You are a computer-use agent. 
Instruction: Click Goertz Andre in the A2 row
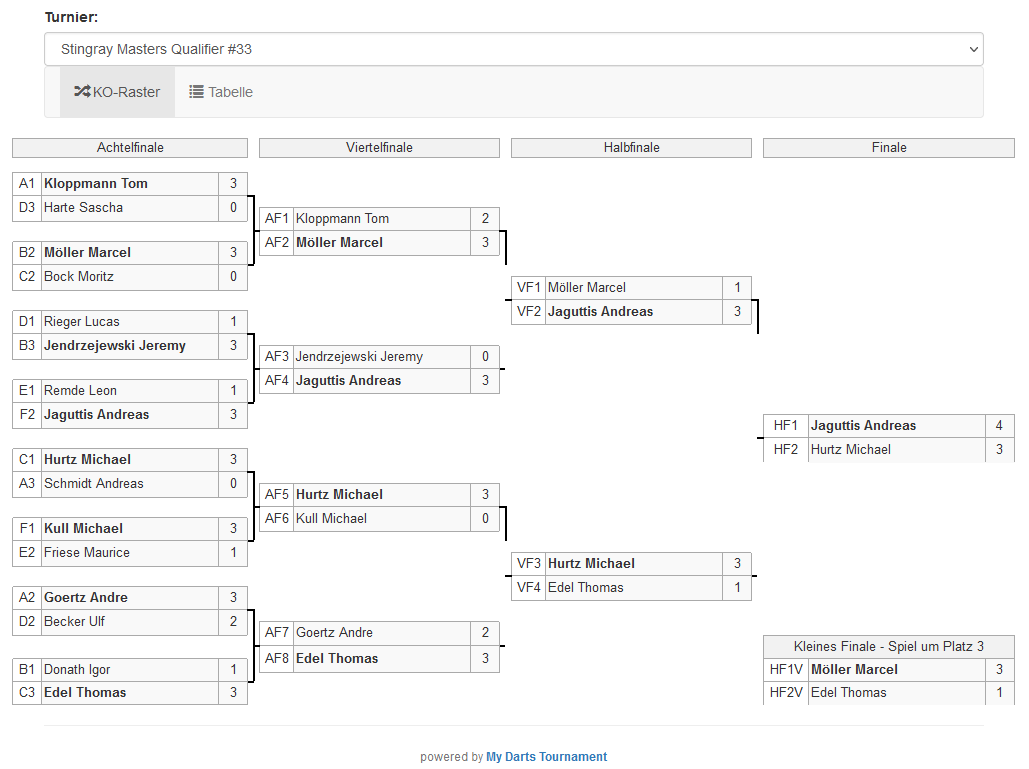[86, 598]
